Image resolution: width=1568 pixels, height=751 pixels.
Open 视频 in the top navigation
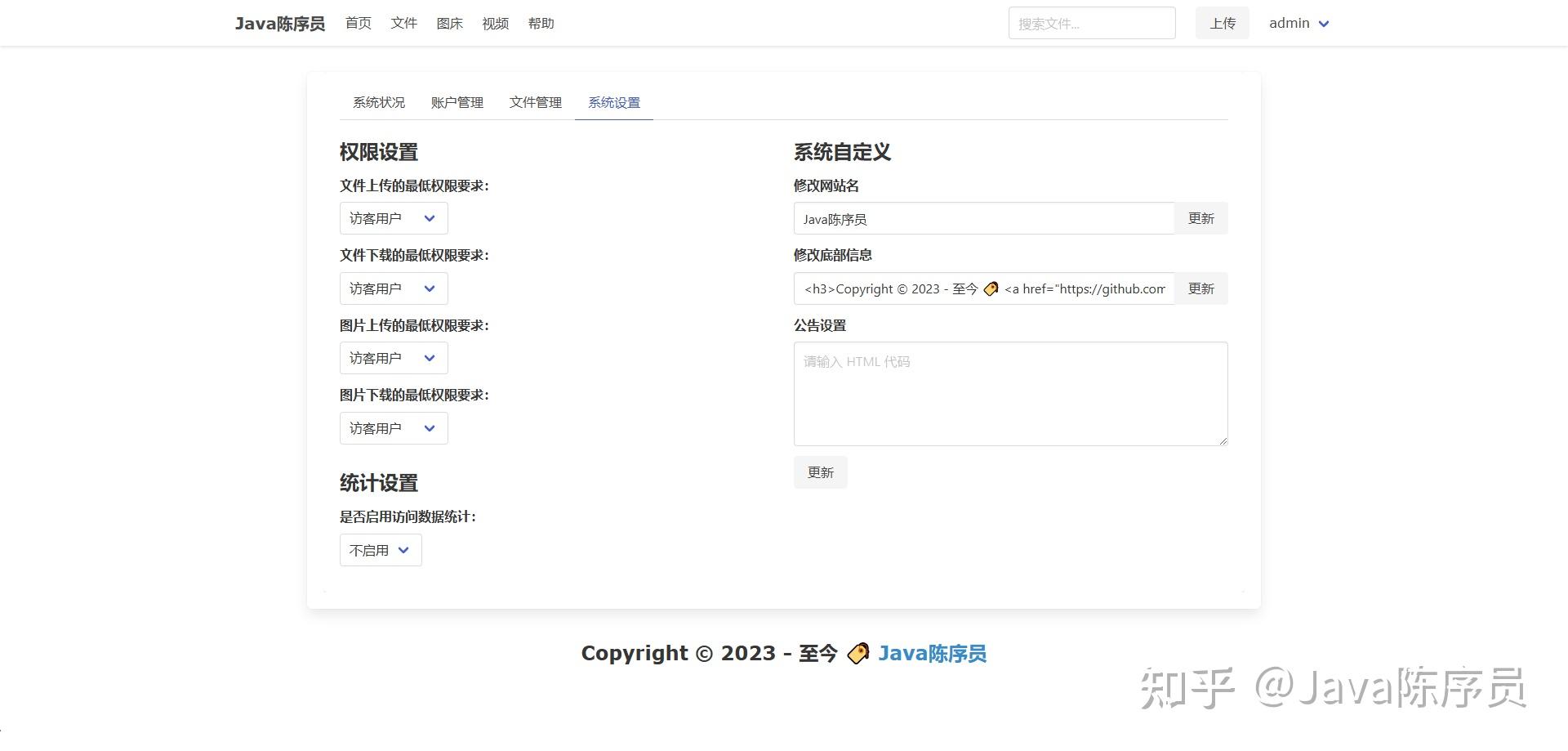pyautogui.click(x=496, y=23)
